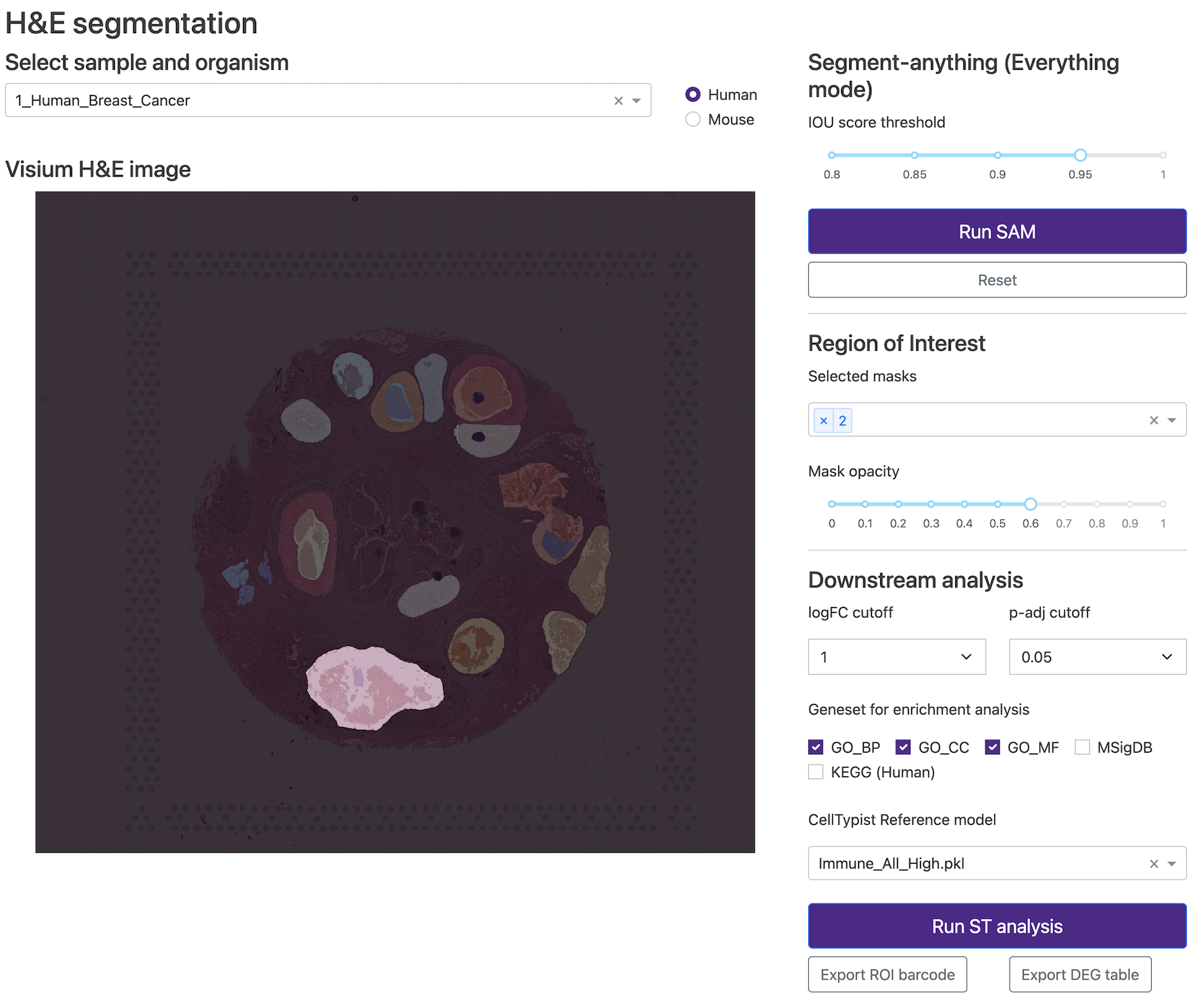Image resolution: width=1201 pixels, height=1008 pixels.
Task: Select the Mouse organism option
Action: point(692,119)
